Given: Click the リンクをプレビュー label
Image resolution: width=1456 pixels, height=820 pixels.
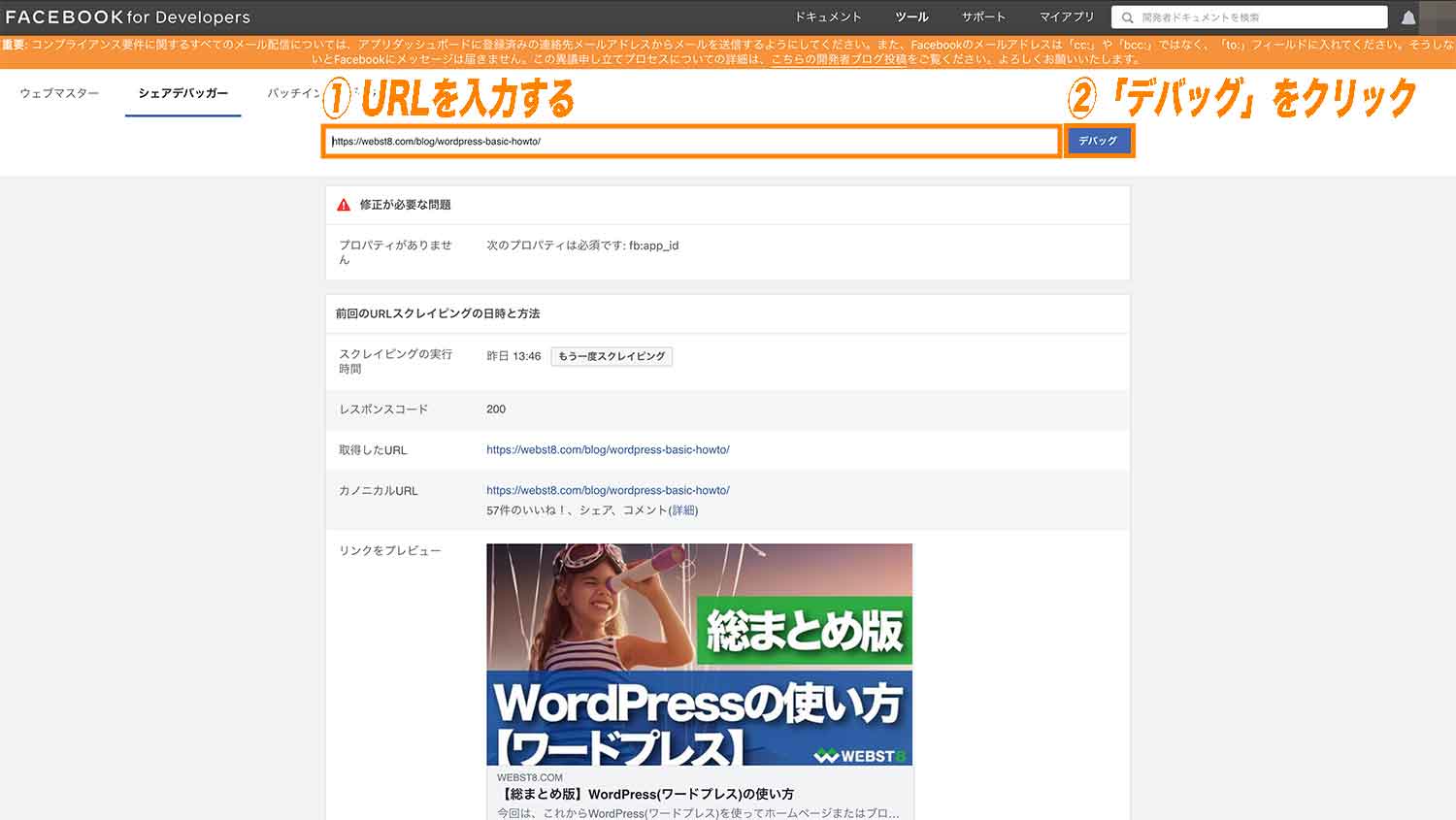Looking at the screenshot, I should click(389, 551).
